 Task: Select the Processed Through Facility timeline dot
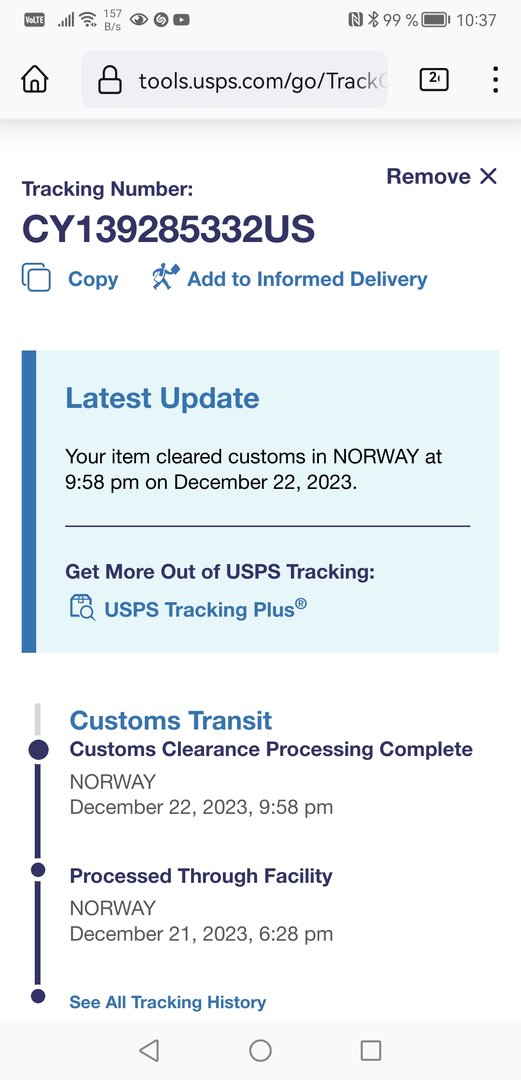pyautogui.click(x=39, y=870)
